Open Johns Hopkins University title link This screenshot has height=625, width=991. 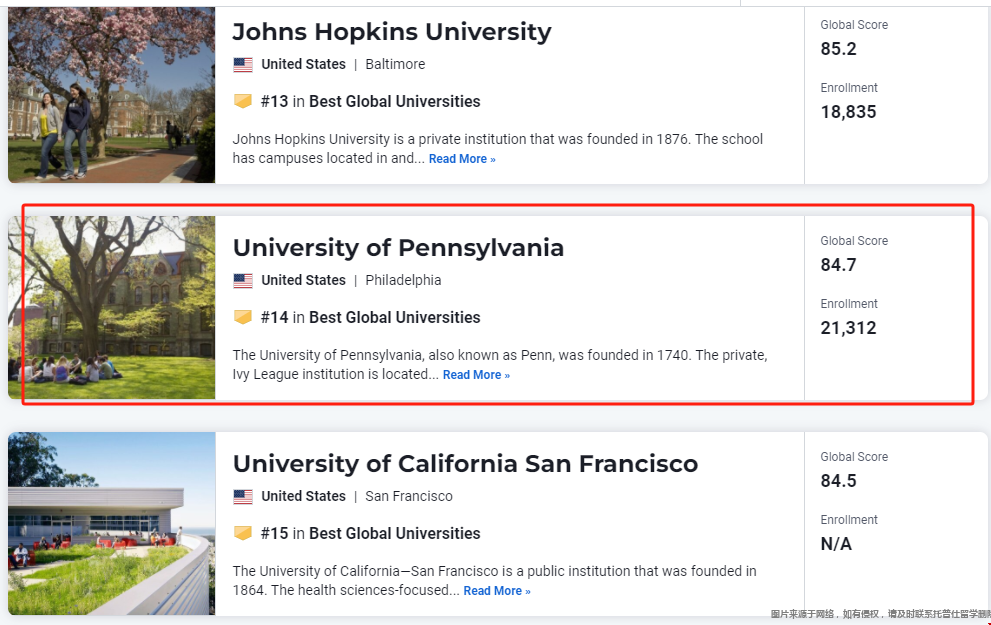(x=392, y=32)
